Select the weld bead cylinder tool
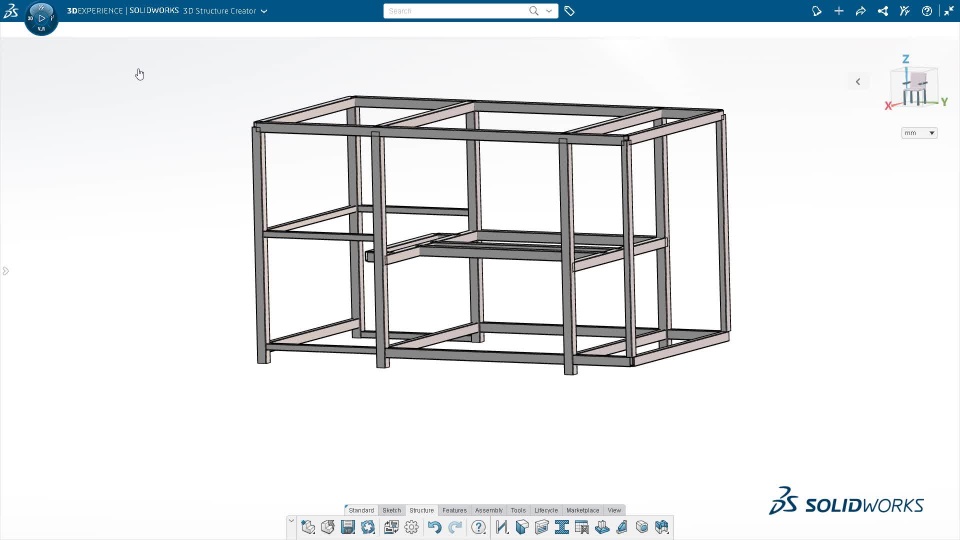 (x=642, y=527)
